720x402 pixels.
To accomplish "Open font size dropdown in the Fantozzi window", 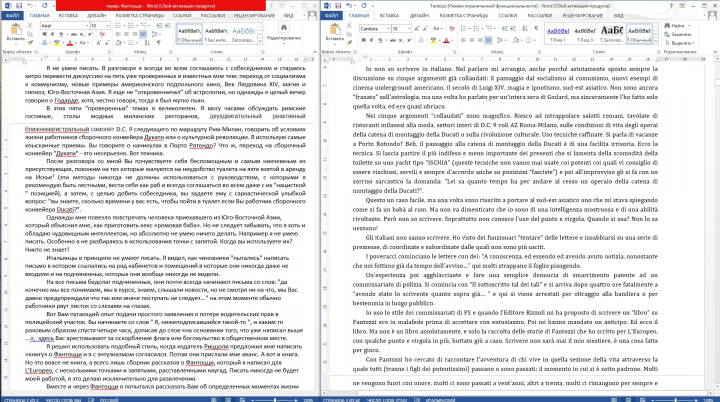I will 409,29.
